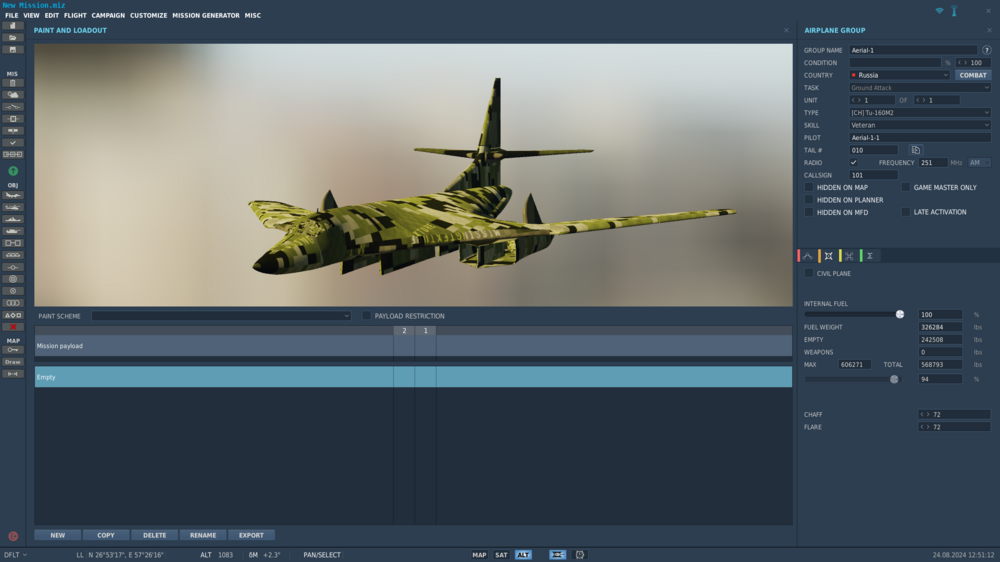
Task: Open the AM modulation dropdown
Action: pos(979,163)
